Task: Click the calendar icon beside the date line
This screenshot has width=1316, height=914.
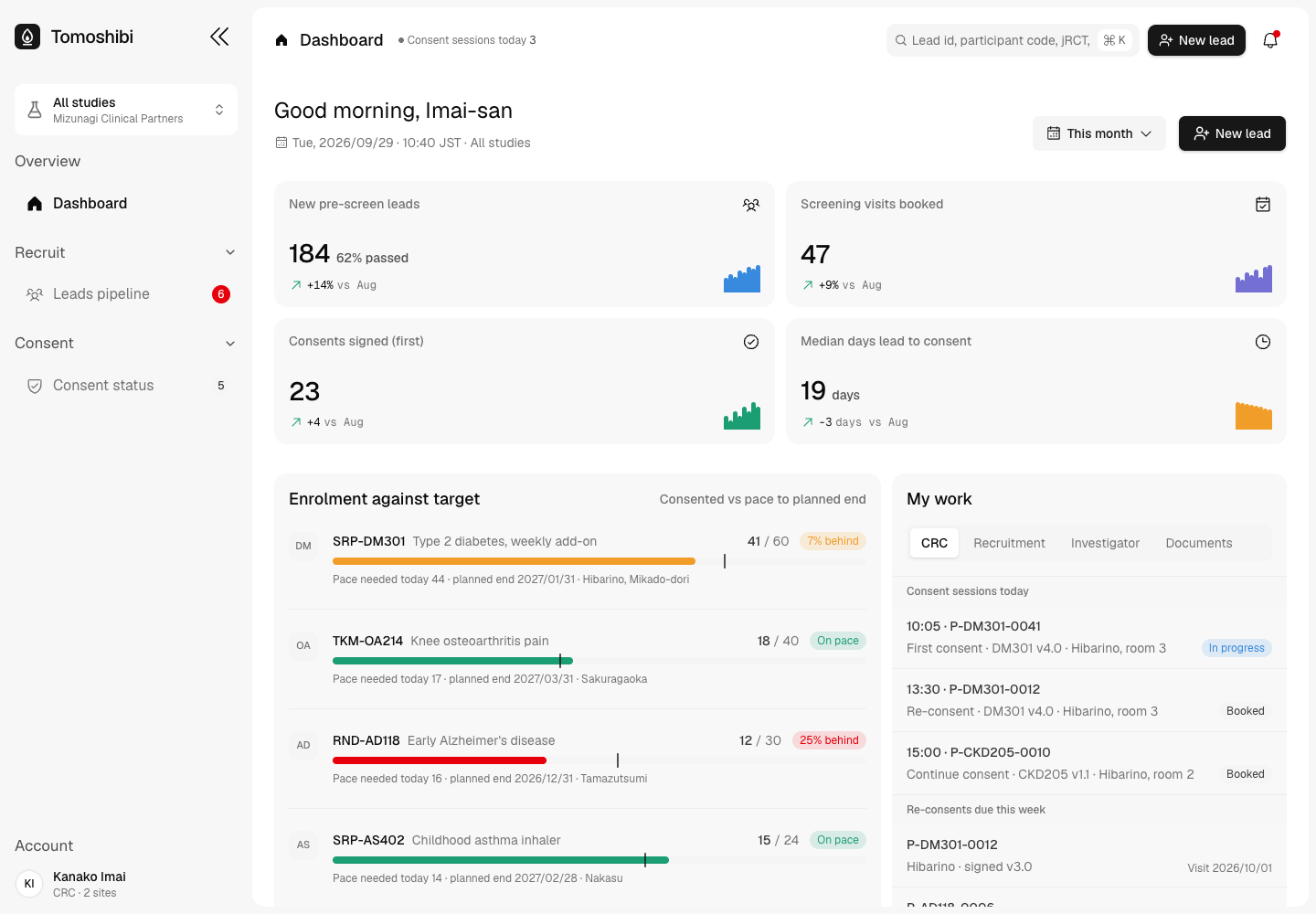Action: [281, 143]
